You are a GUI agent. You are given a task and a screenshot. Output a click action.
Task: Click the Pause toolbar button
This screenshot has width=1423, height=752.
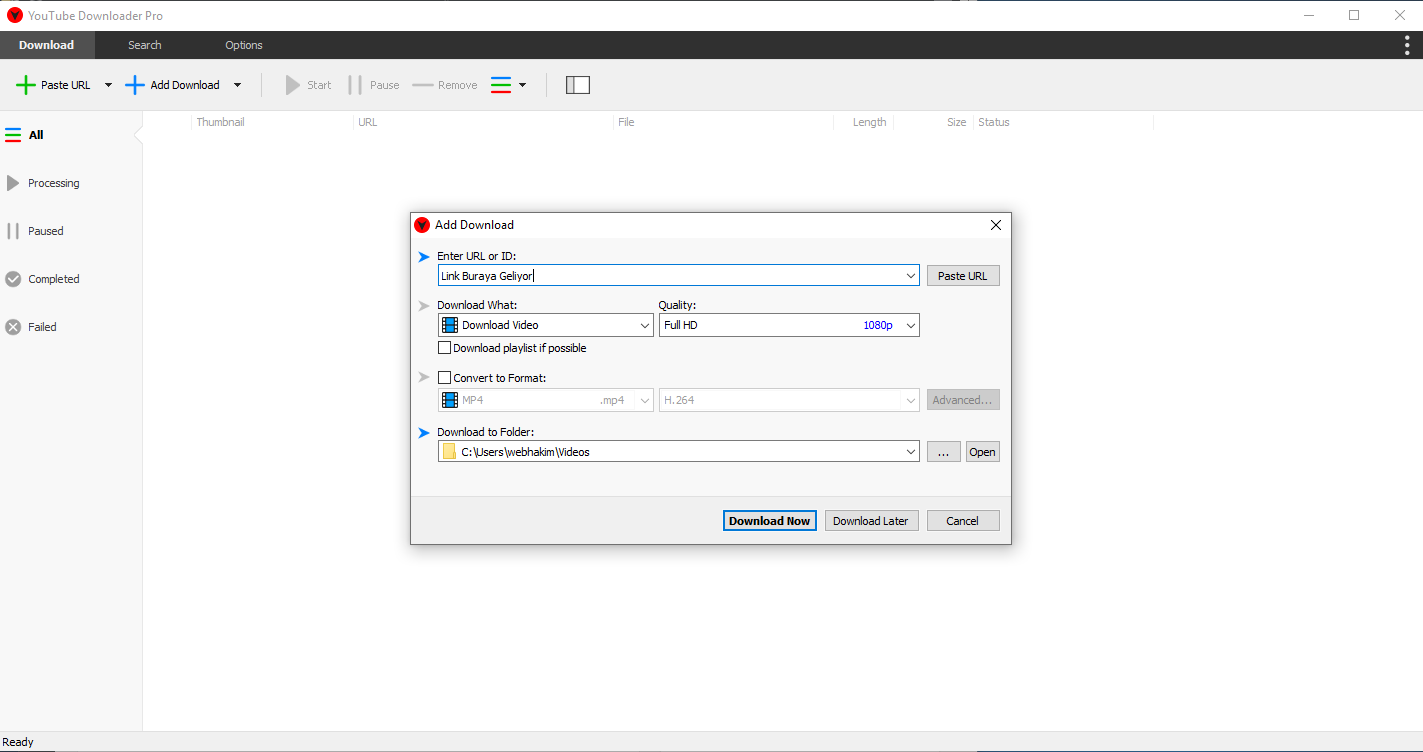[374, 85]
